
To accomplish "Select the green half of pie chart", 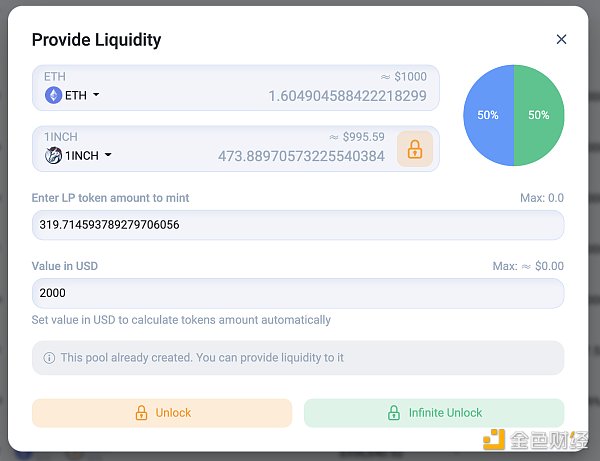I will (540, 116).
